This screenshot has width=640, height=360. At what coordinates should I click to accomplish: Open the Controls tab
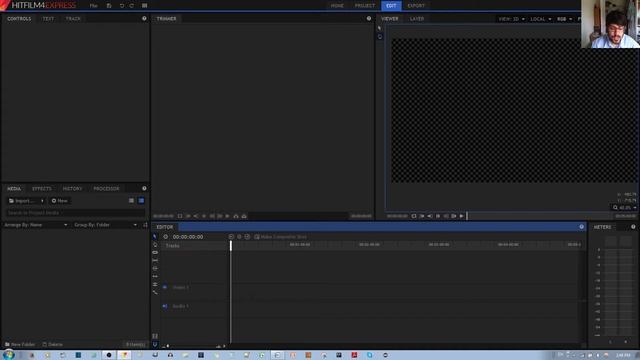tap(19, 19)
